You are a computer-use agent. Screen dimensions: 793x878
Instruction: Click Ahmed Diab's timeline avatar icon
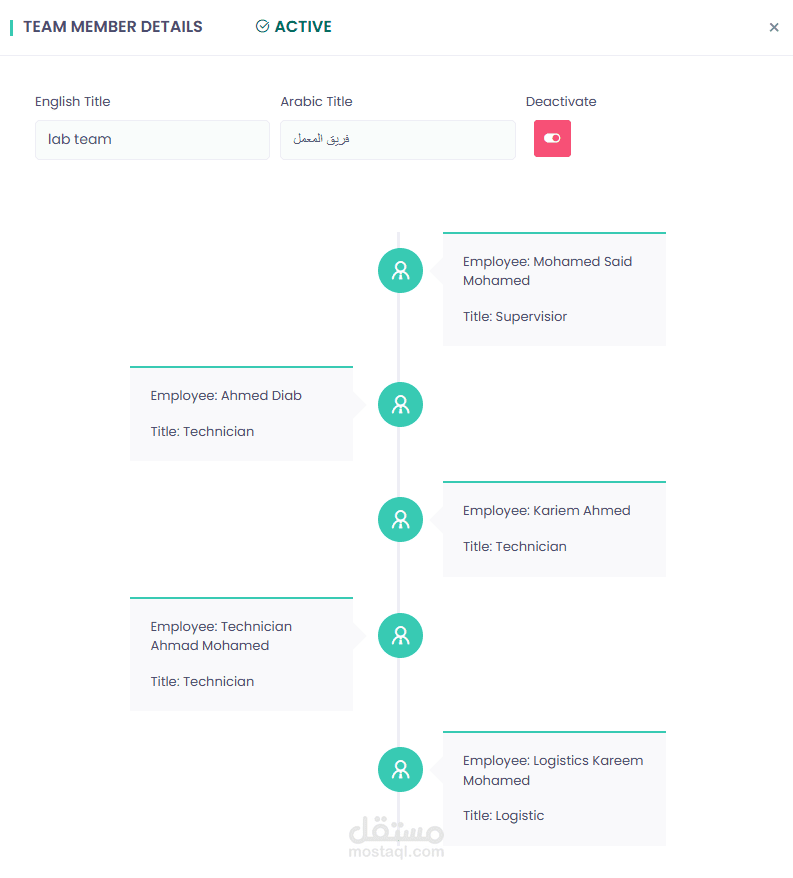pos(400,404)
